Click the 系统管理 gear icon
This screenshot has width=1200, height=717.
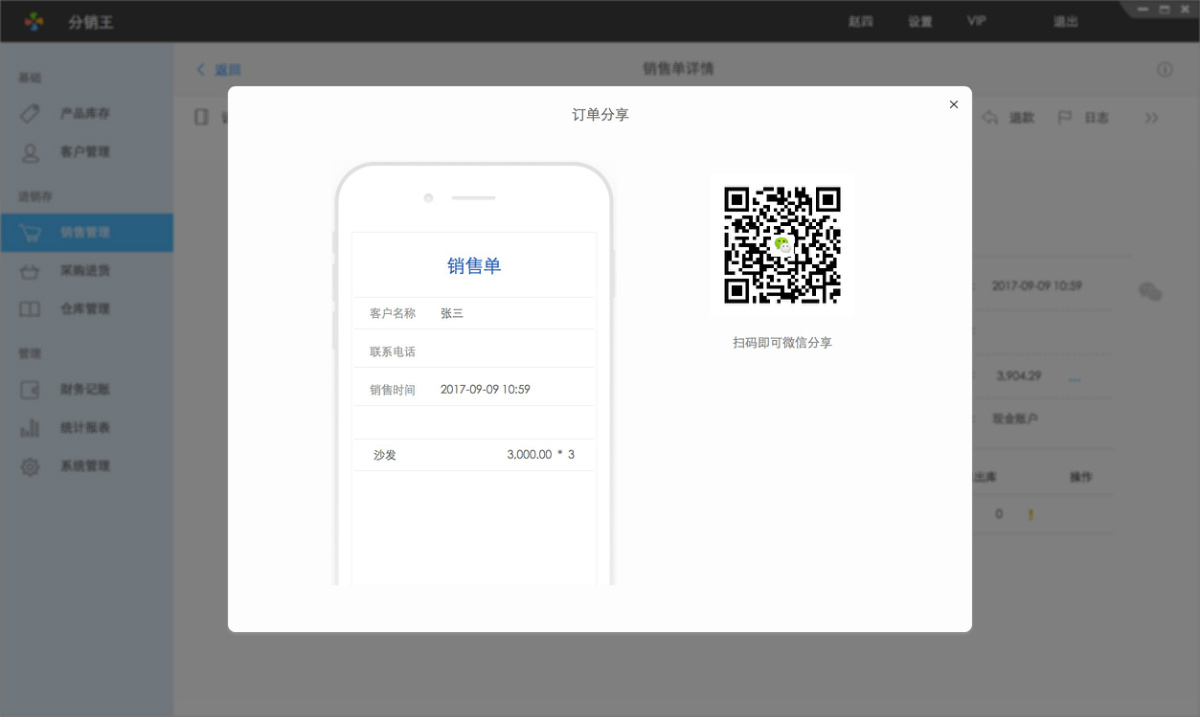(x=30, y=466)
